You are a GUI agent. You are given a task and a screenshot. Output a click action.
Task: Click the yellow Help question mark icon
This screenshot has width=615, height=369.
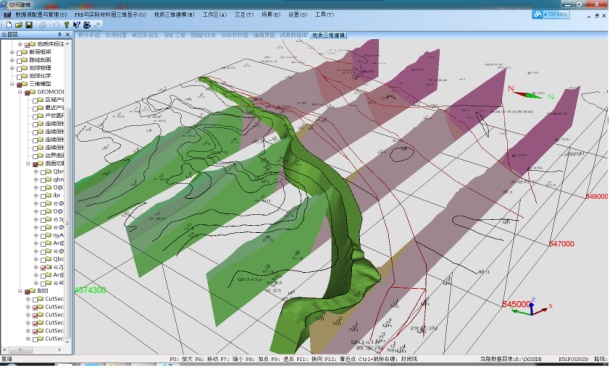pyautogui.click(x=66, y=25)
